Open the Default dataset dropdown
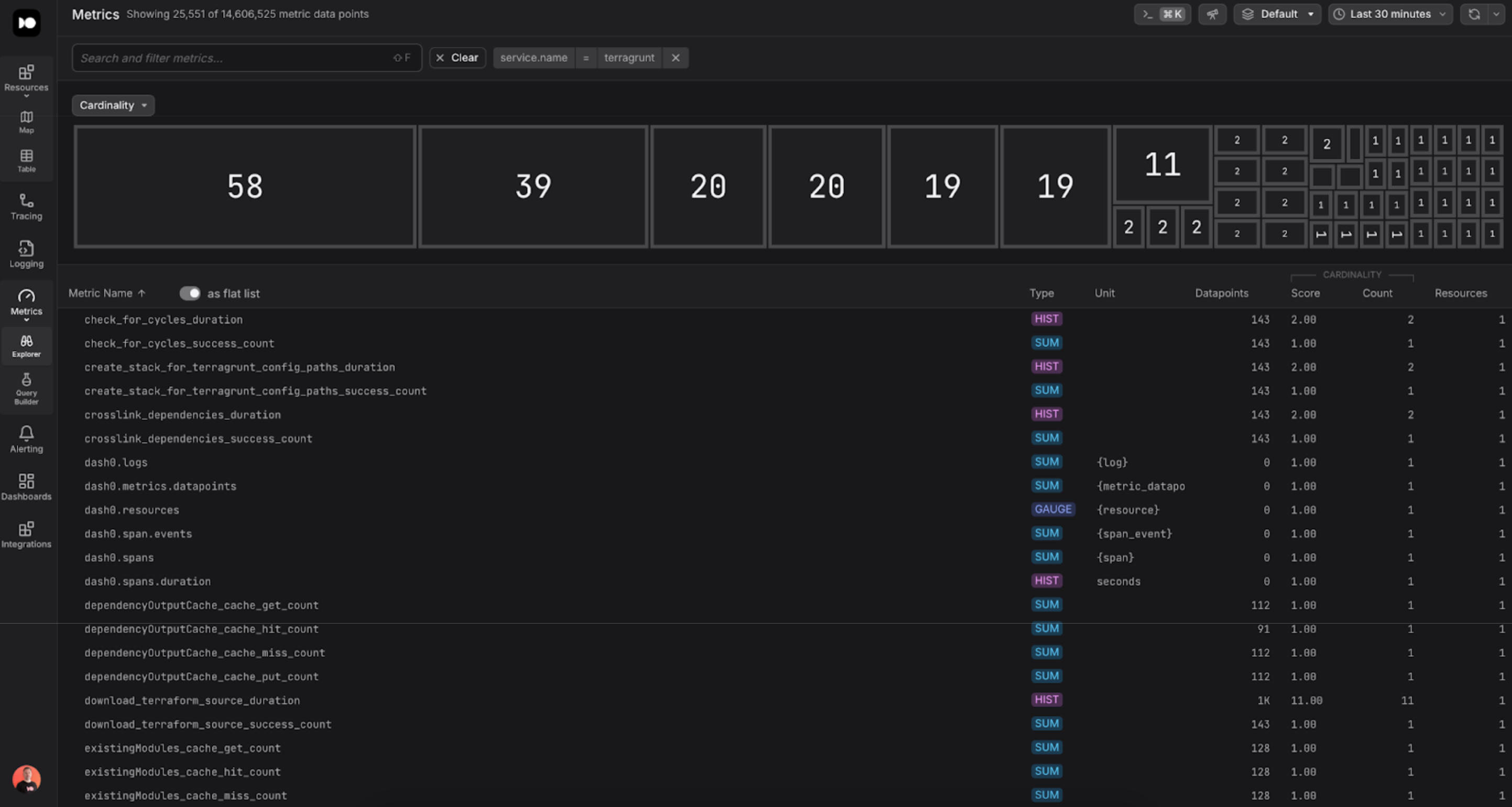 (1277, 14)
